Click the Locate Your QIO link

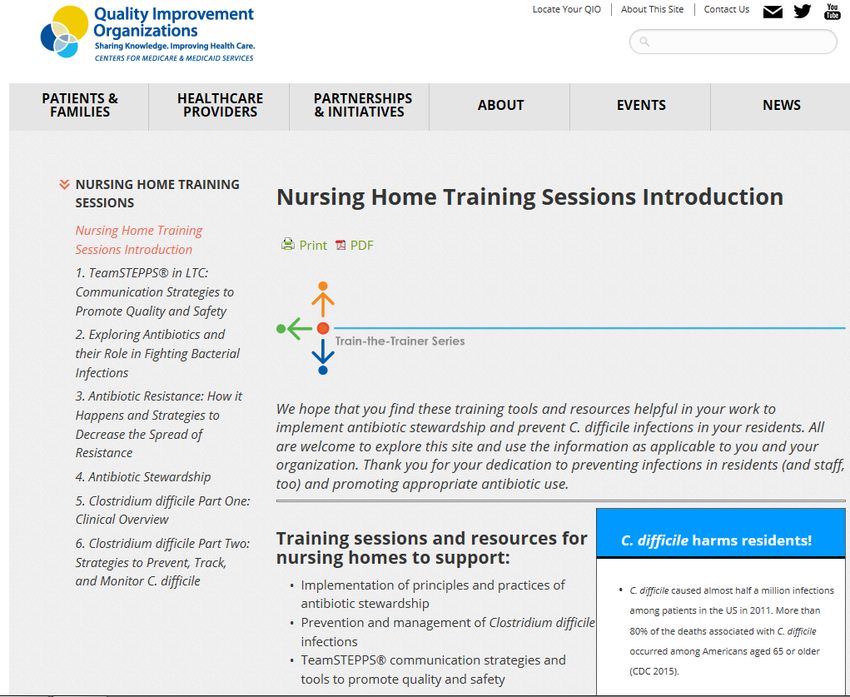click(566, 9)
